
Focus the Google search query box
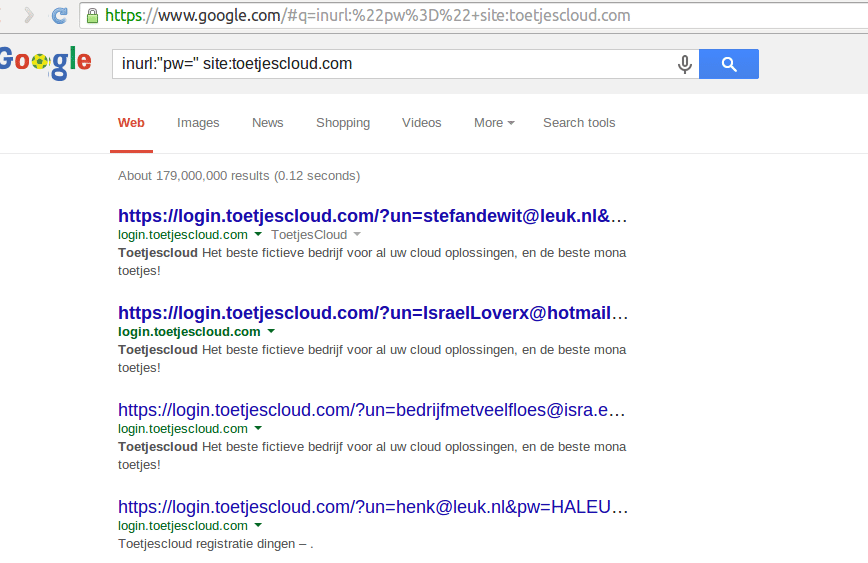click(393, 64)
